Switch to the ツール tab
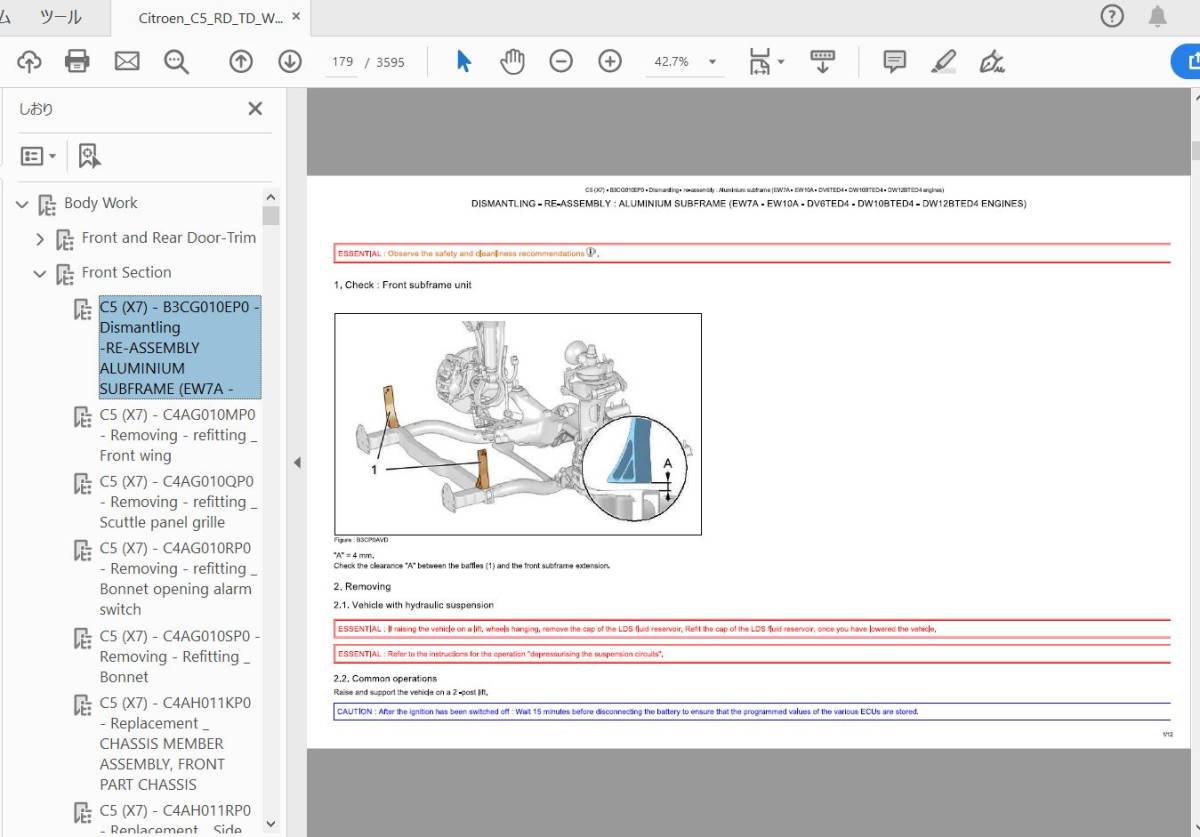The width and height of the screenshot is (1200, 837). click(x=60, y=17)
